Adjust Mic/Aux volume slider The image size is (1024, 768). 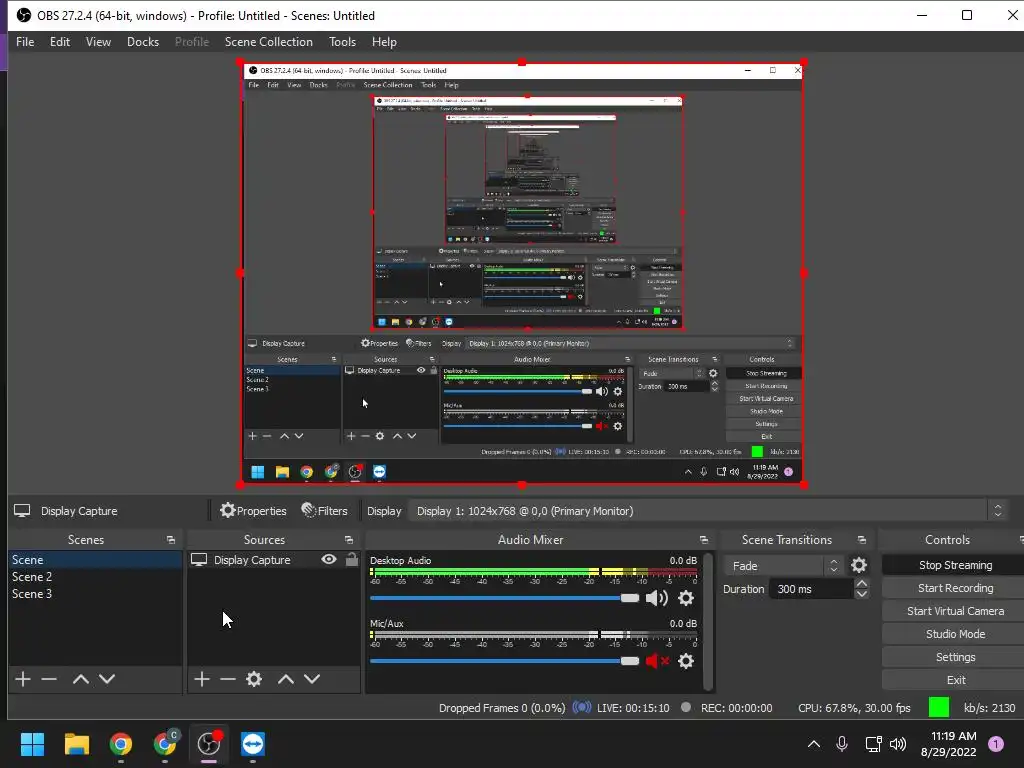pyautogui.click(x=504, y=661)
